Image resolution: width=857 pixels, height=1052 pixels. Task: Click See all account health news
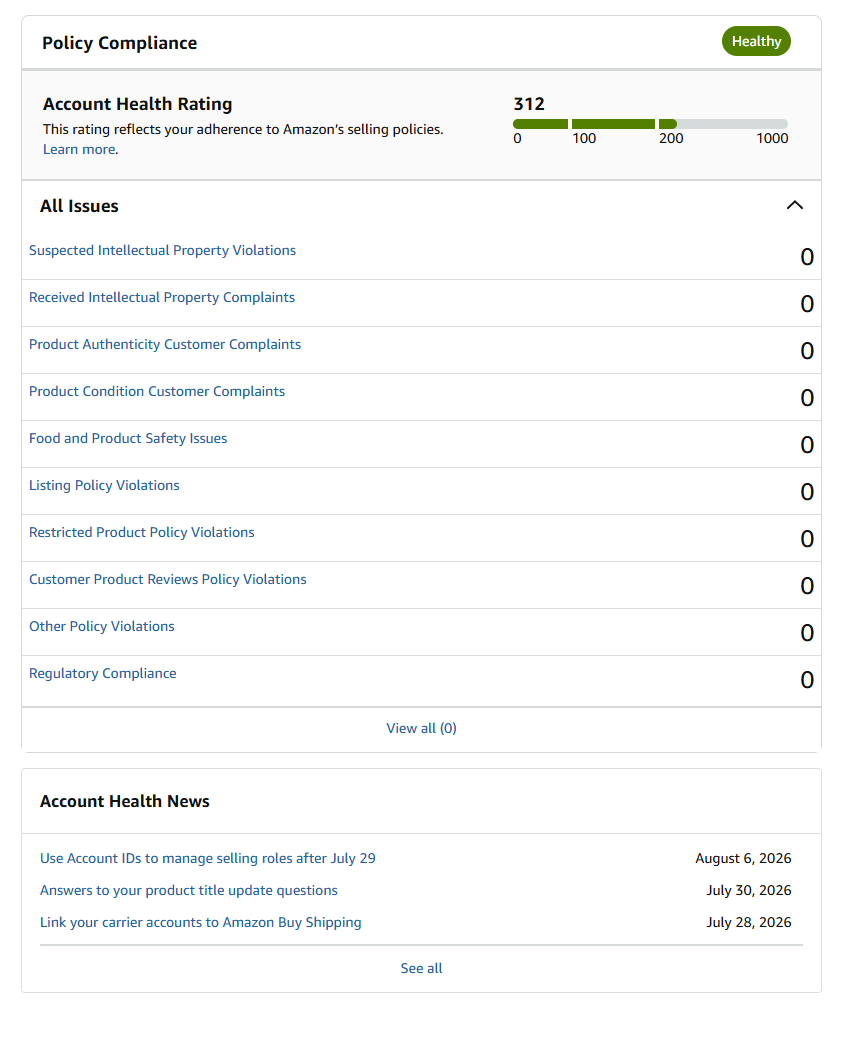tap(421, 968)
